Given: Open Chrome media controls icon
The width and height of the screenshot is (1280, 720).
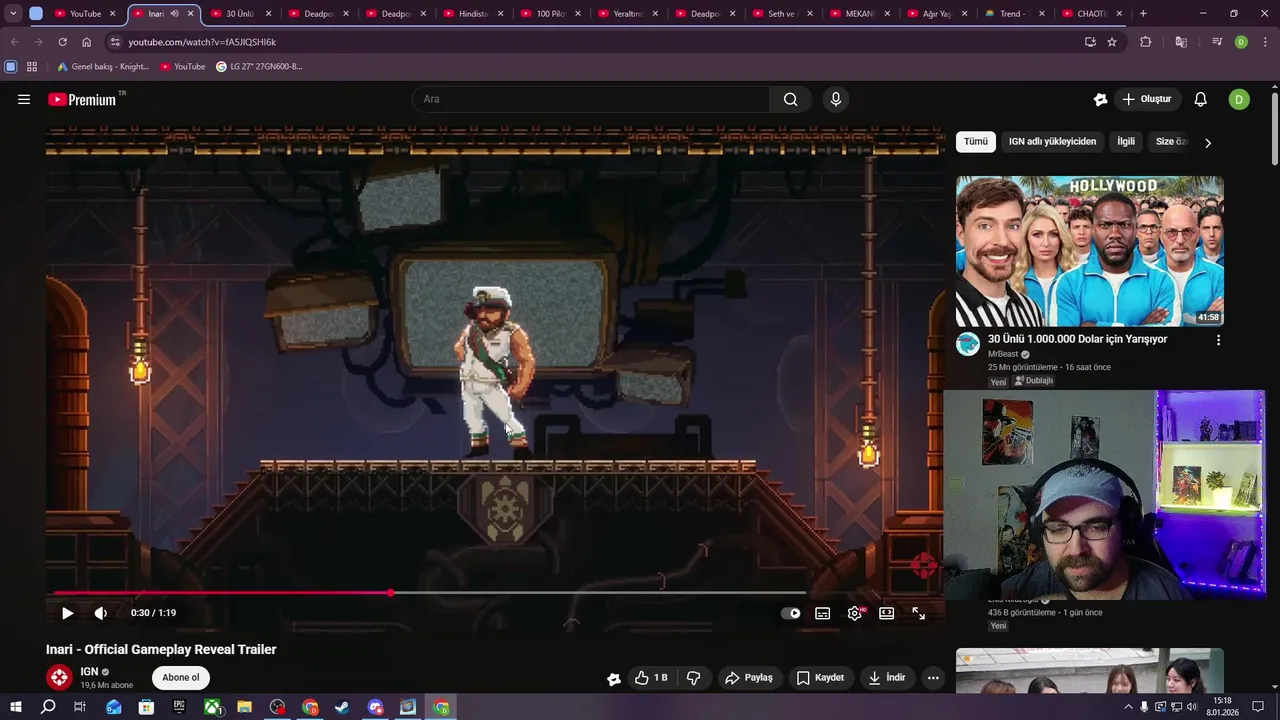Looking at the screenshot, I should coord(1217,42).
